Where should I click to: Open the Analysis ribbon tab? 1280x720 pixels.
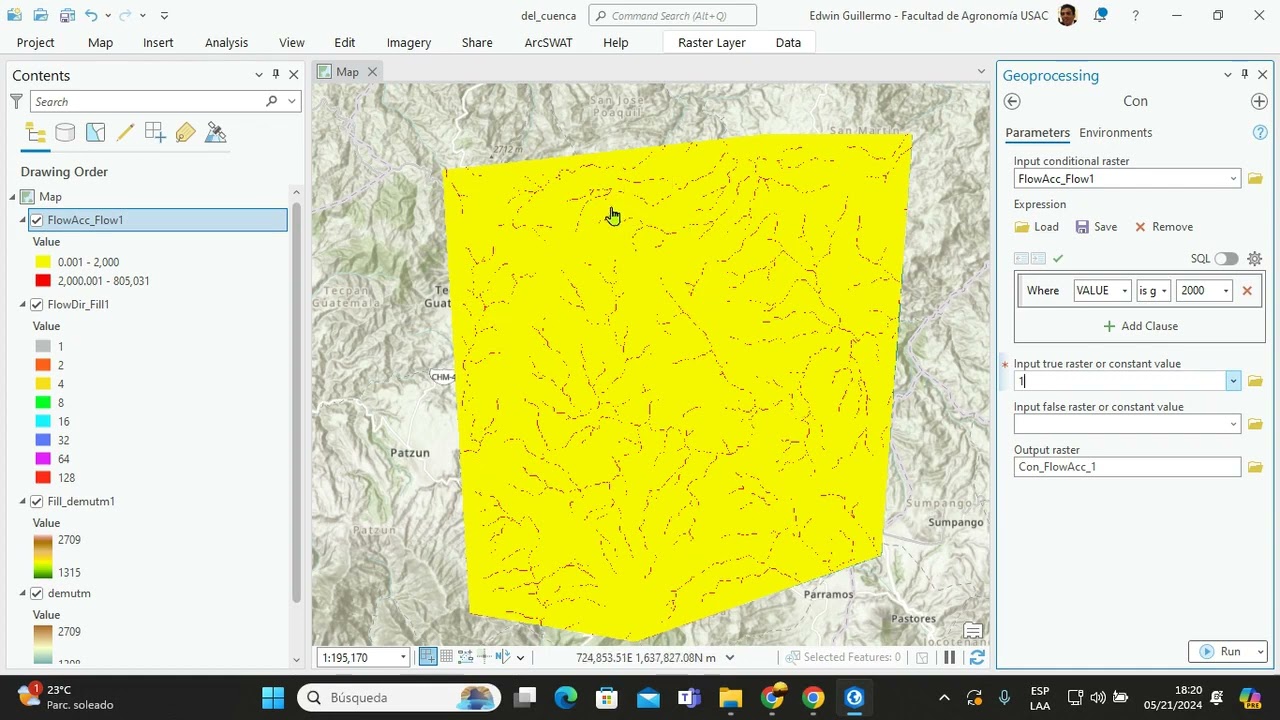click(x=226, y=42)
